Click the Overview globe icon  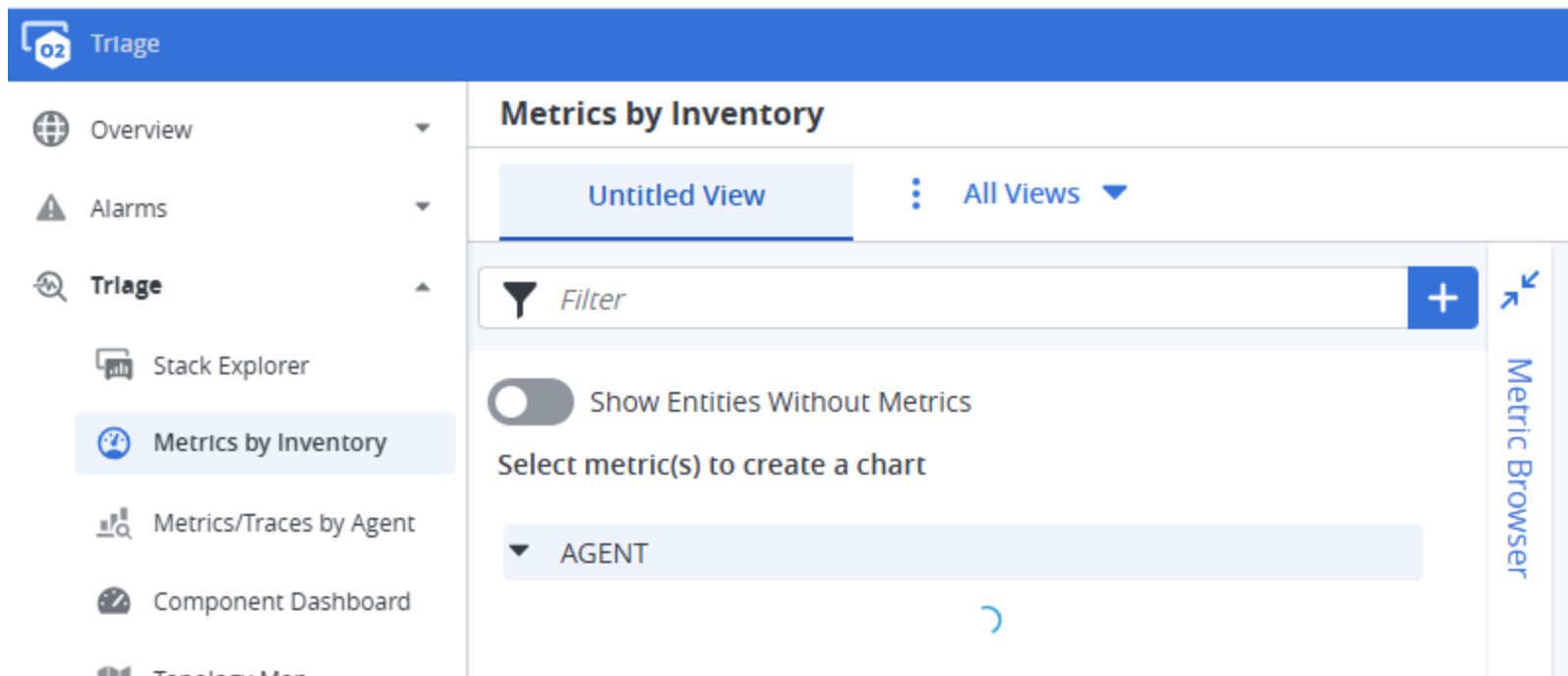click(x=51, y=129)
